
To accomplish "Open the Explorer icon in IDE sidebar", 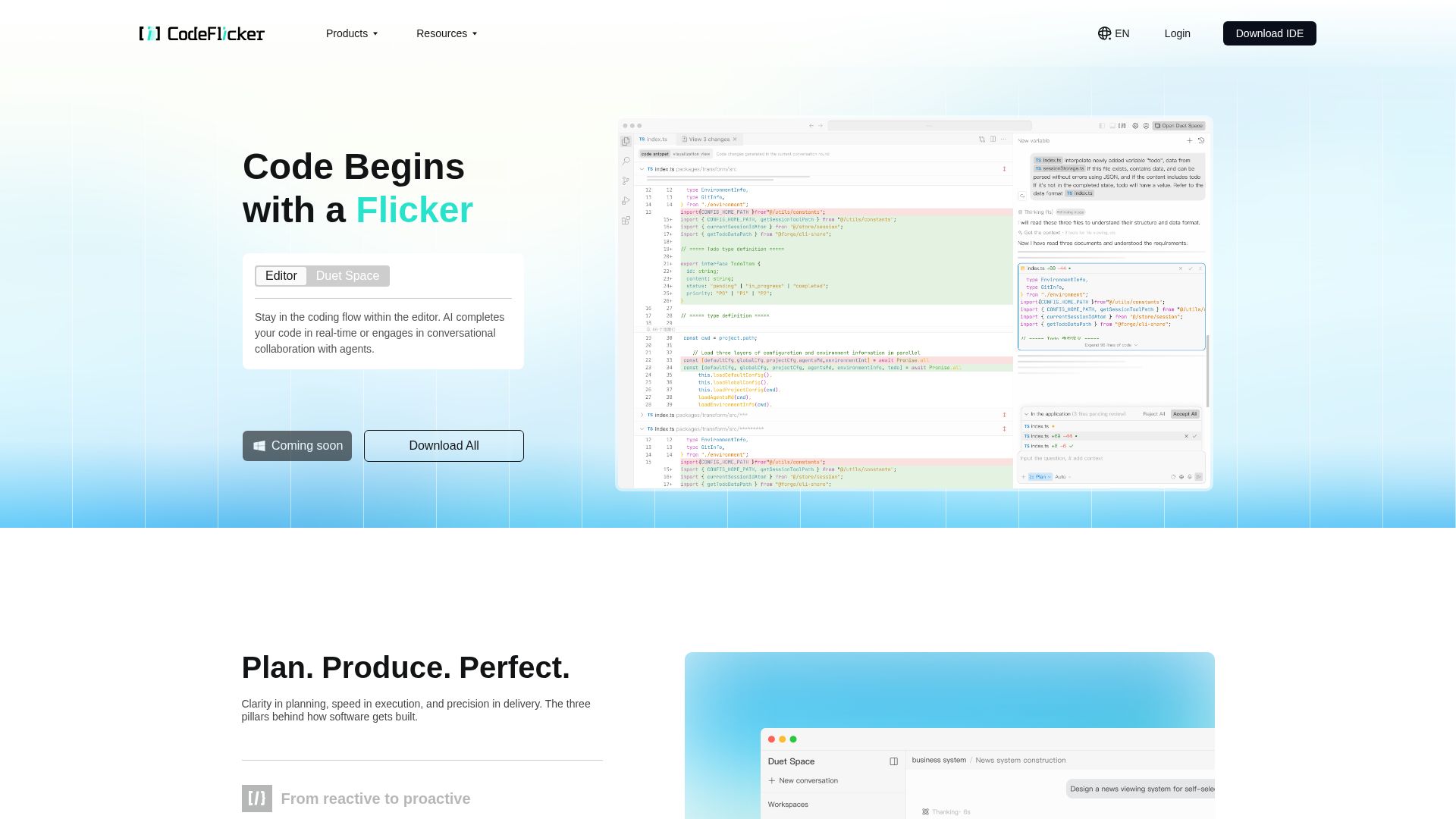I will point(626,141).
